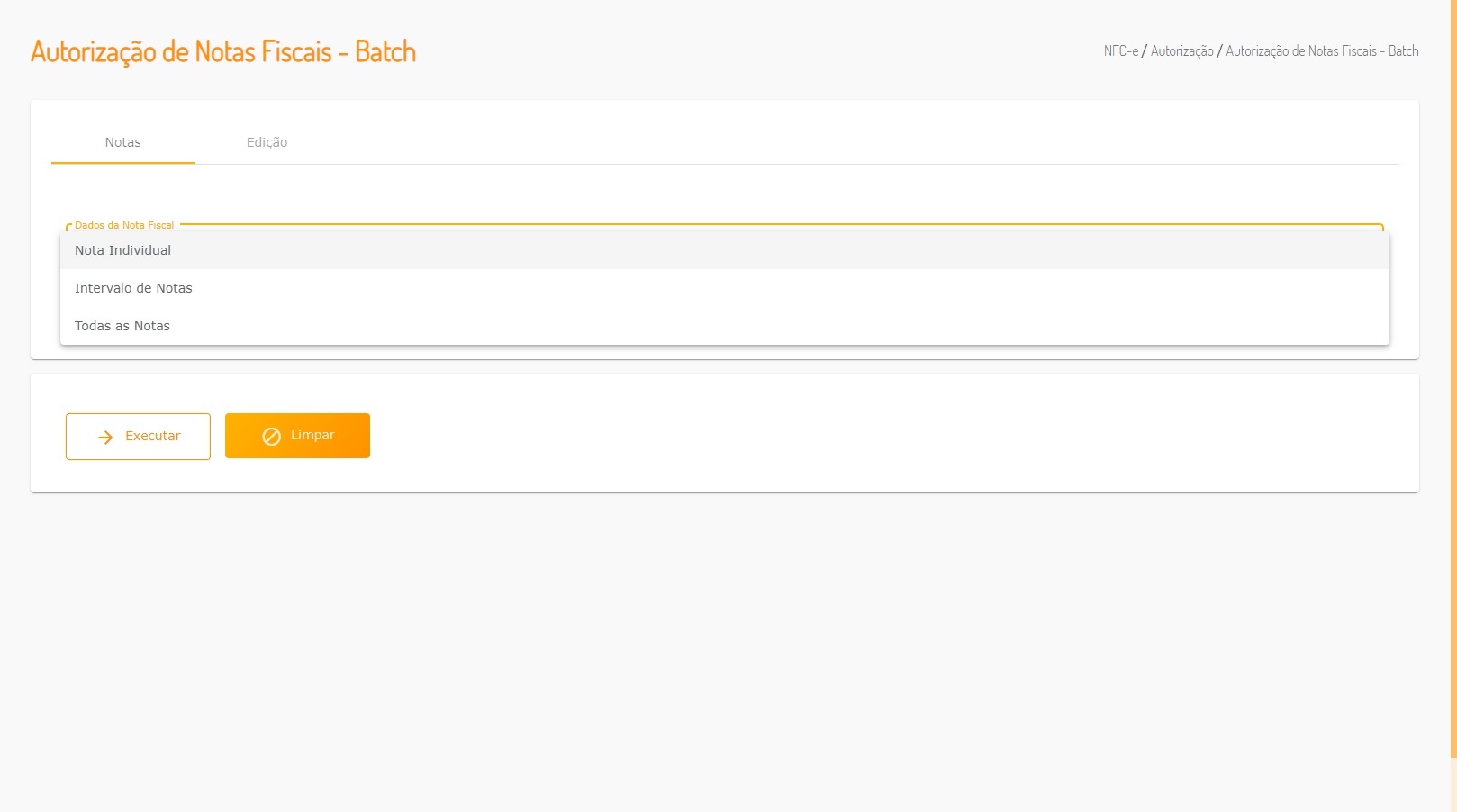Click the orange underline beneath Notas tab
Image resolution: width=1457 pixels, height=812 pixels.
pyautogui.click(x=122, y=163)
